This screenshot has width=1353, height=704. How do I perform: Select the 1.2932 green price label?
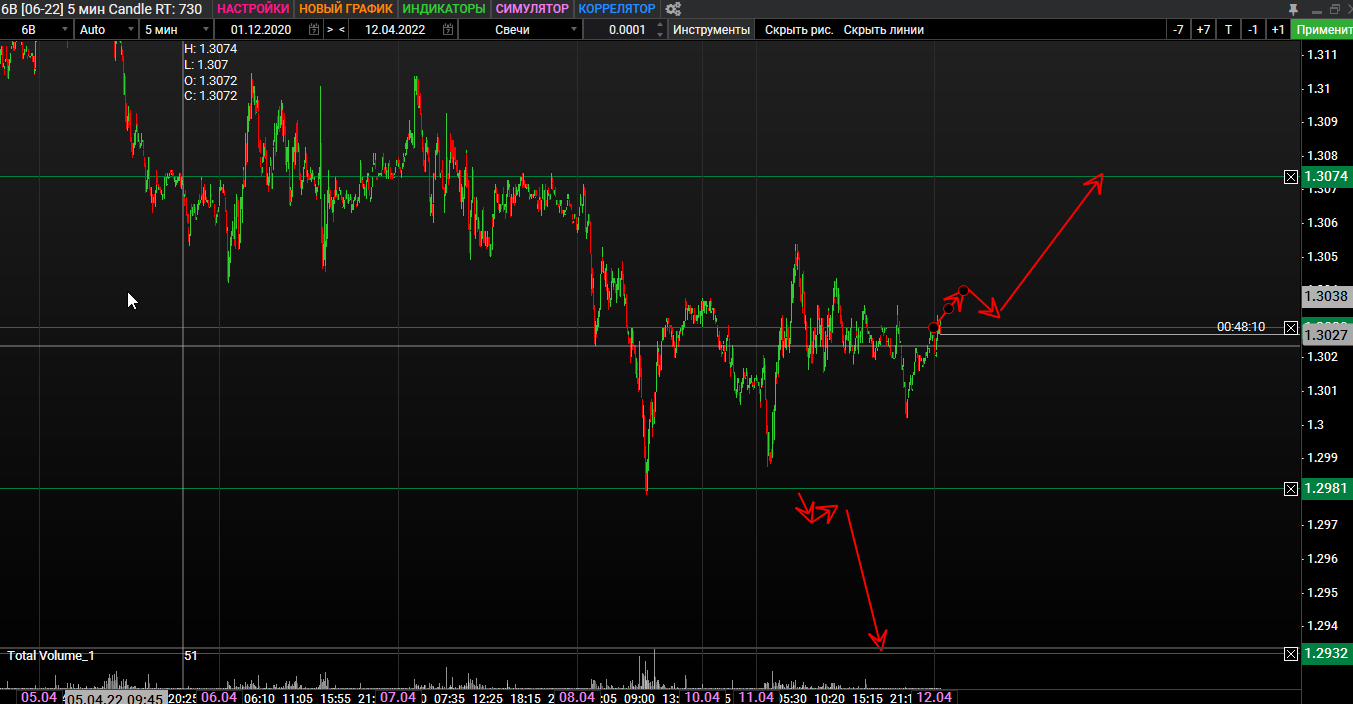(1327, 654)
